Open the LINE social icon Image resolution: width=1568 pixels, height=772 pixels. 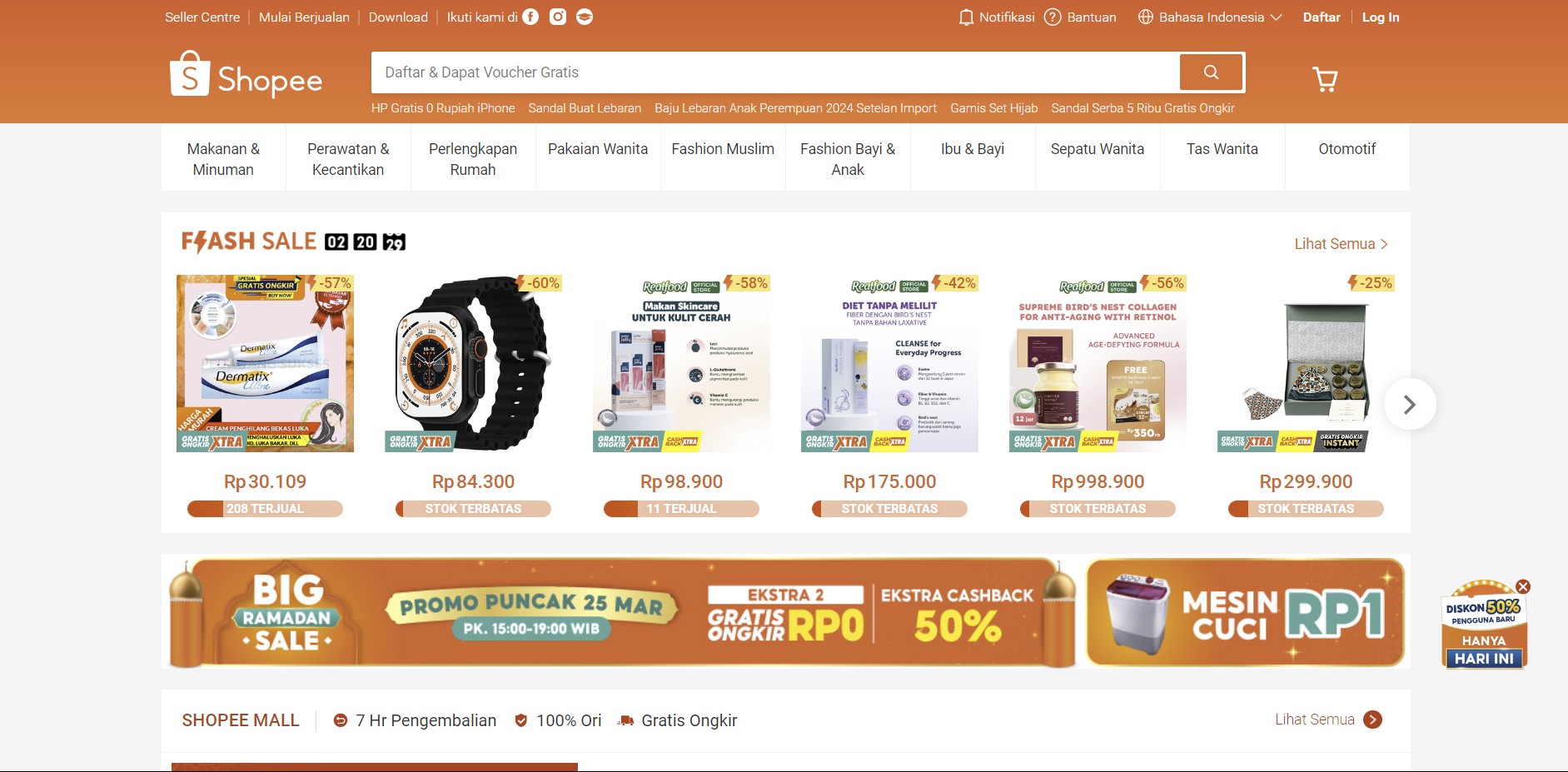tap(585, 17)
